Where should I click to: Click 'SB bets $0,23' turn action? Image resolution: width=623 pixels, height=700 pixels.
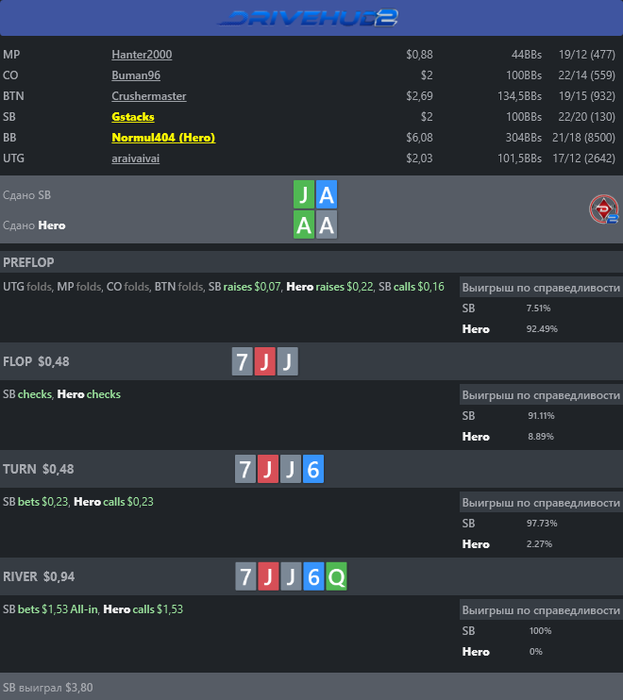[x=35, y=502]
